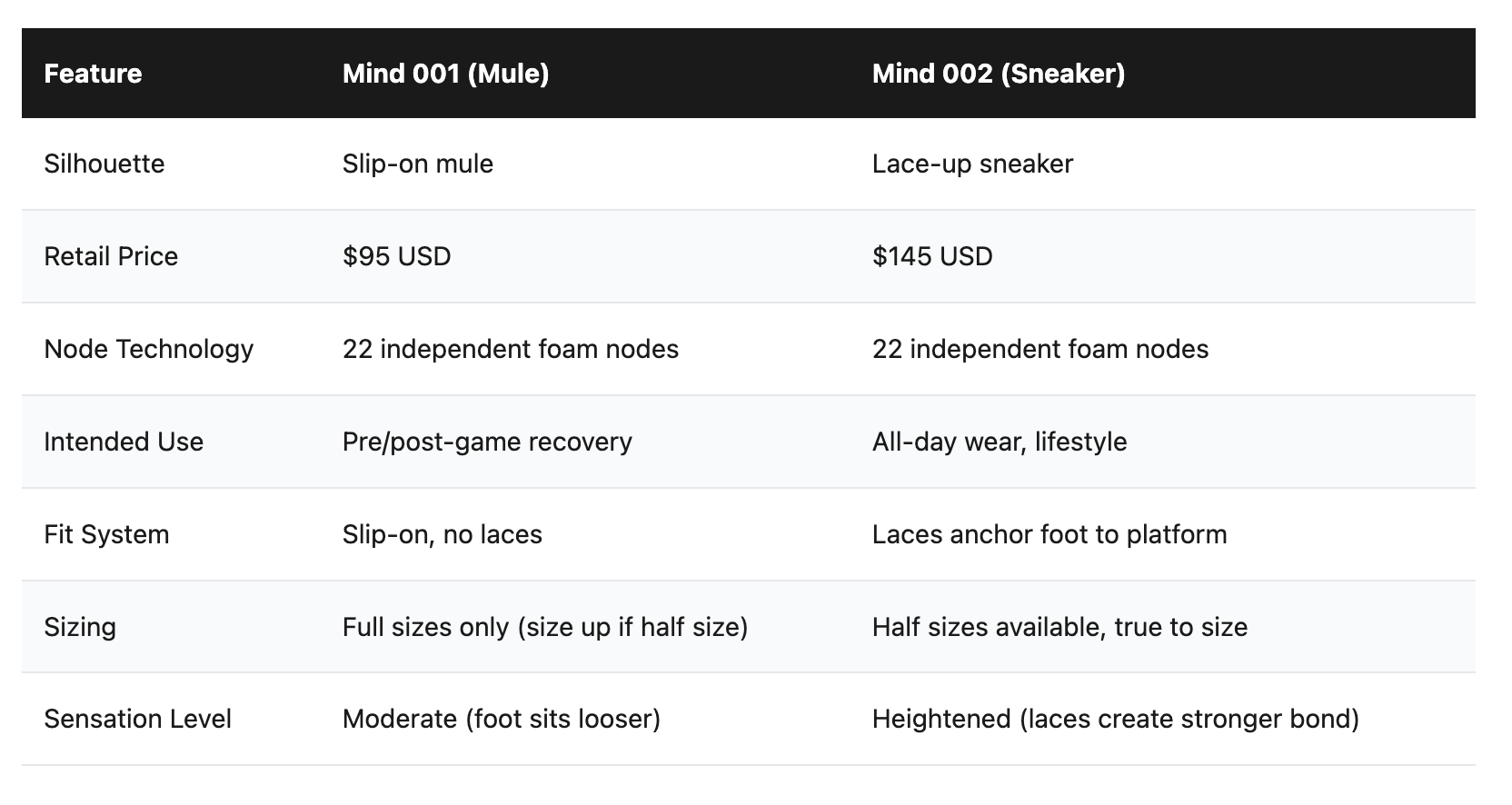Select the "Intended Use" row label
This screenshot has height=805, width=1512.
tap(124, 442)
